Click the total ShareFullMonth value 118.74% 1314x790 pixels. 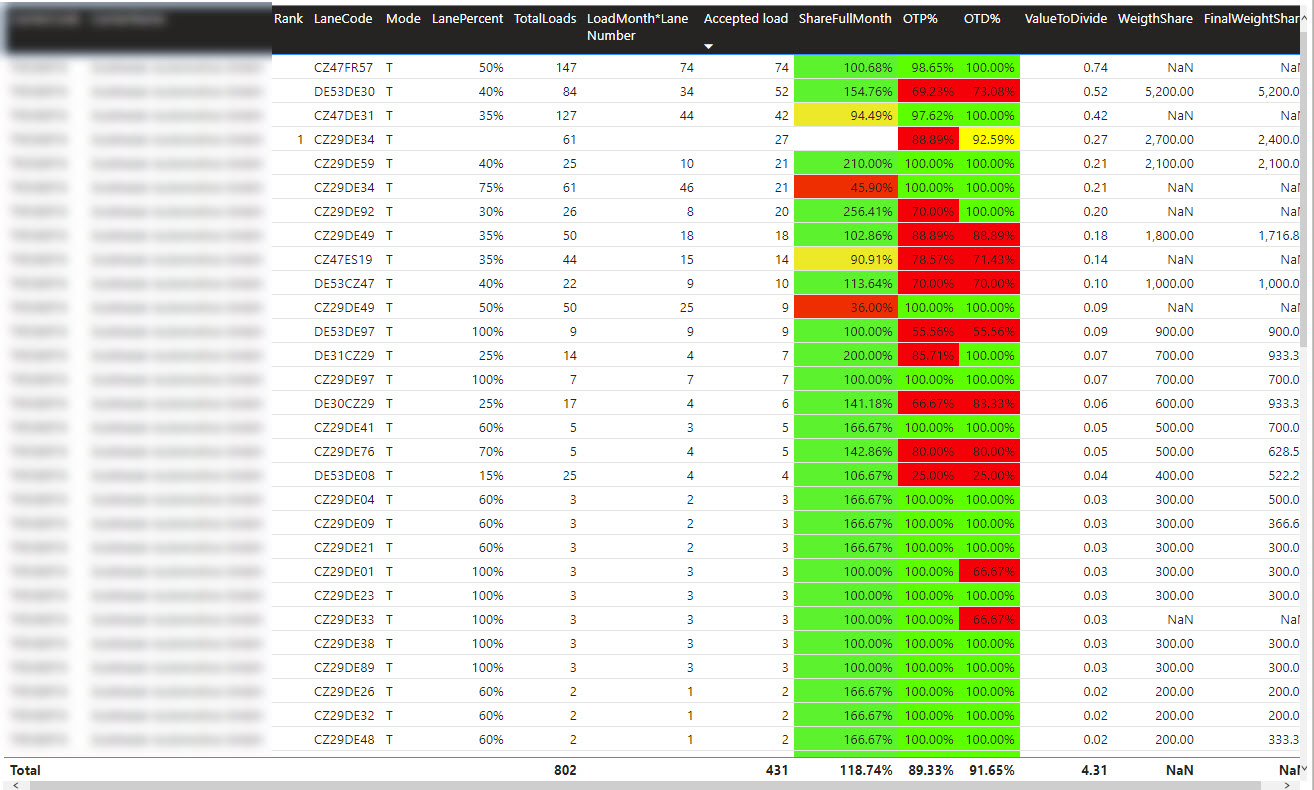[x=867, y=771]
